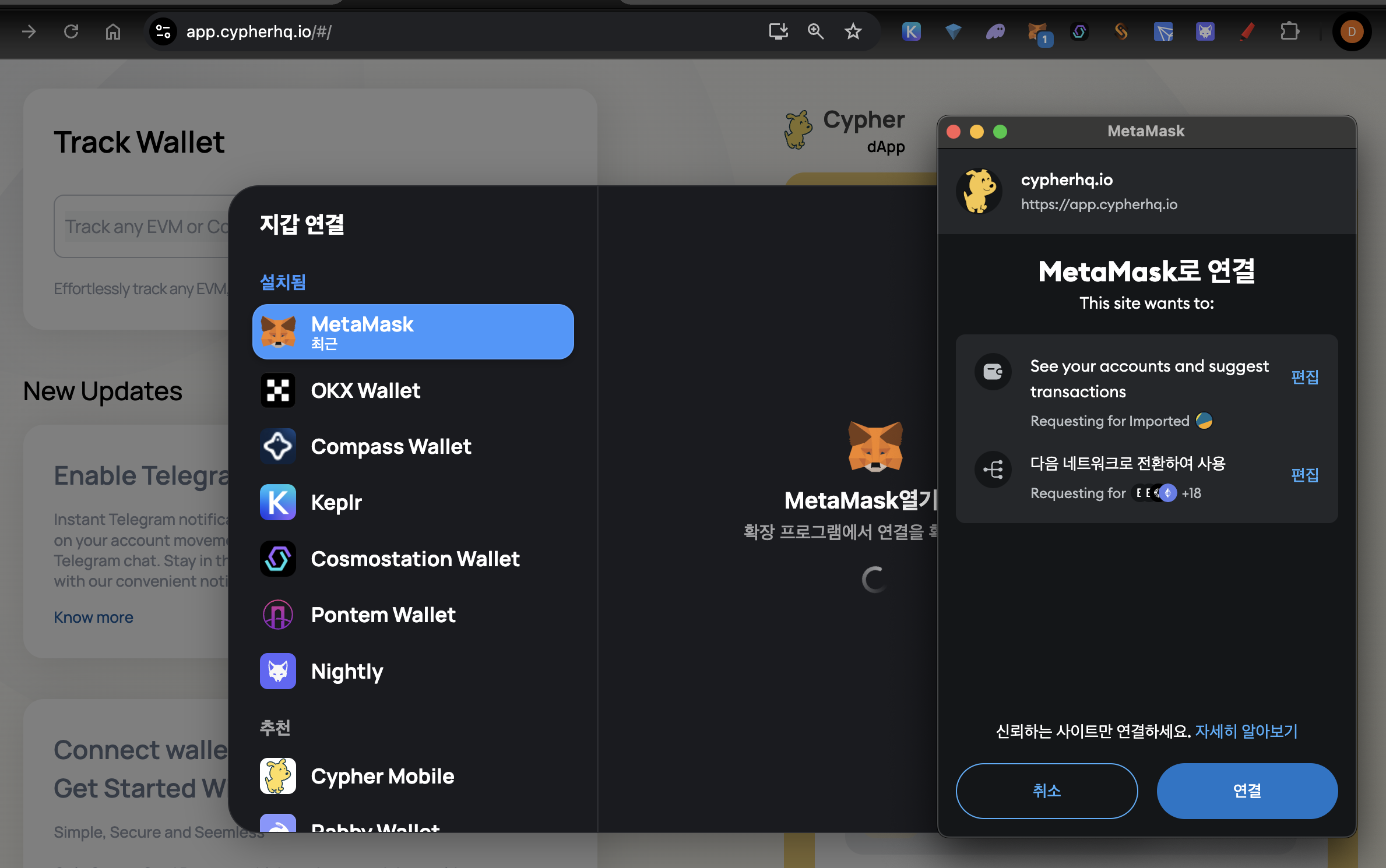Click the install app icon in address bar
Image resolution: width=1386 pixels, height=868 pixels.
click(778, 31)
